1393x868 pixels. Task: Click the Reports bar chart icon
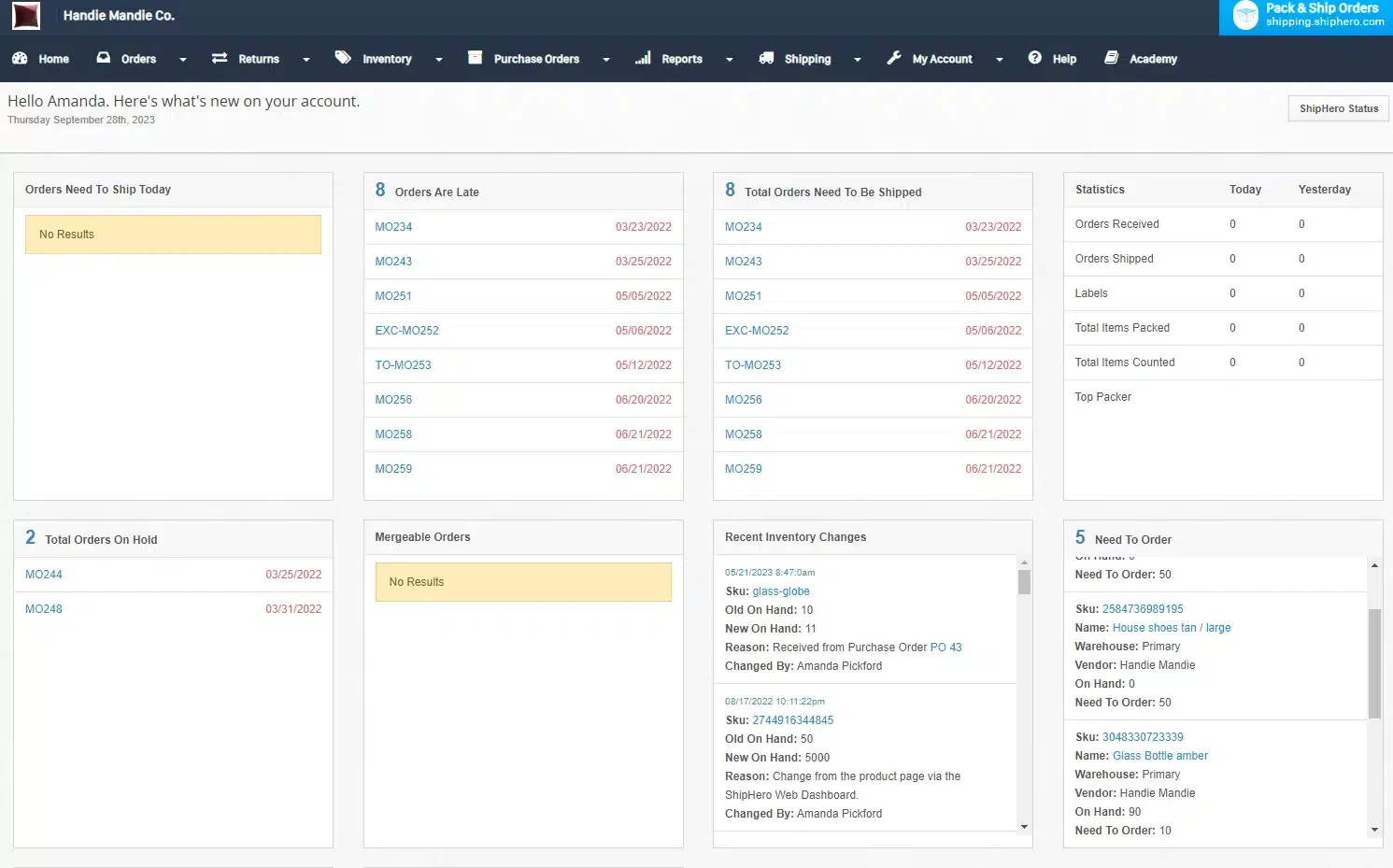643,58
